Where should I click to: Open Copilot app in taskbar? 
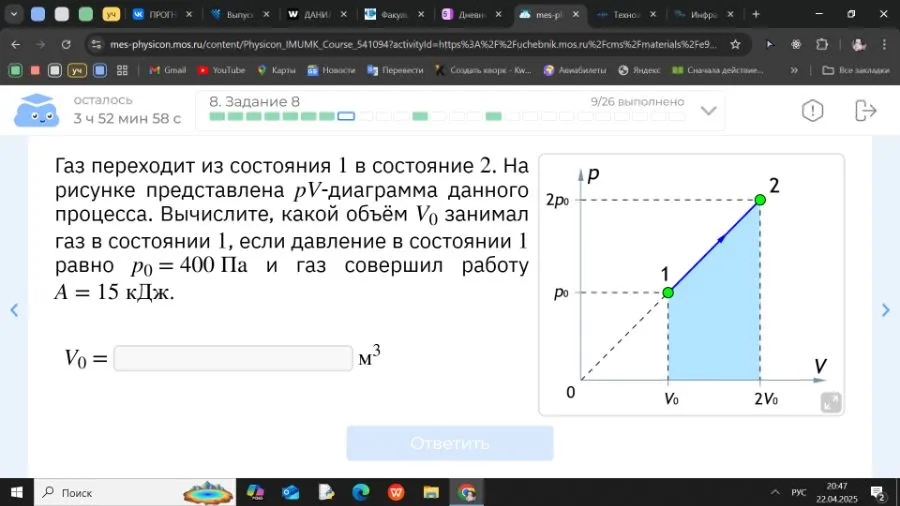[x=255, y=492]
